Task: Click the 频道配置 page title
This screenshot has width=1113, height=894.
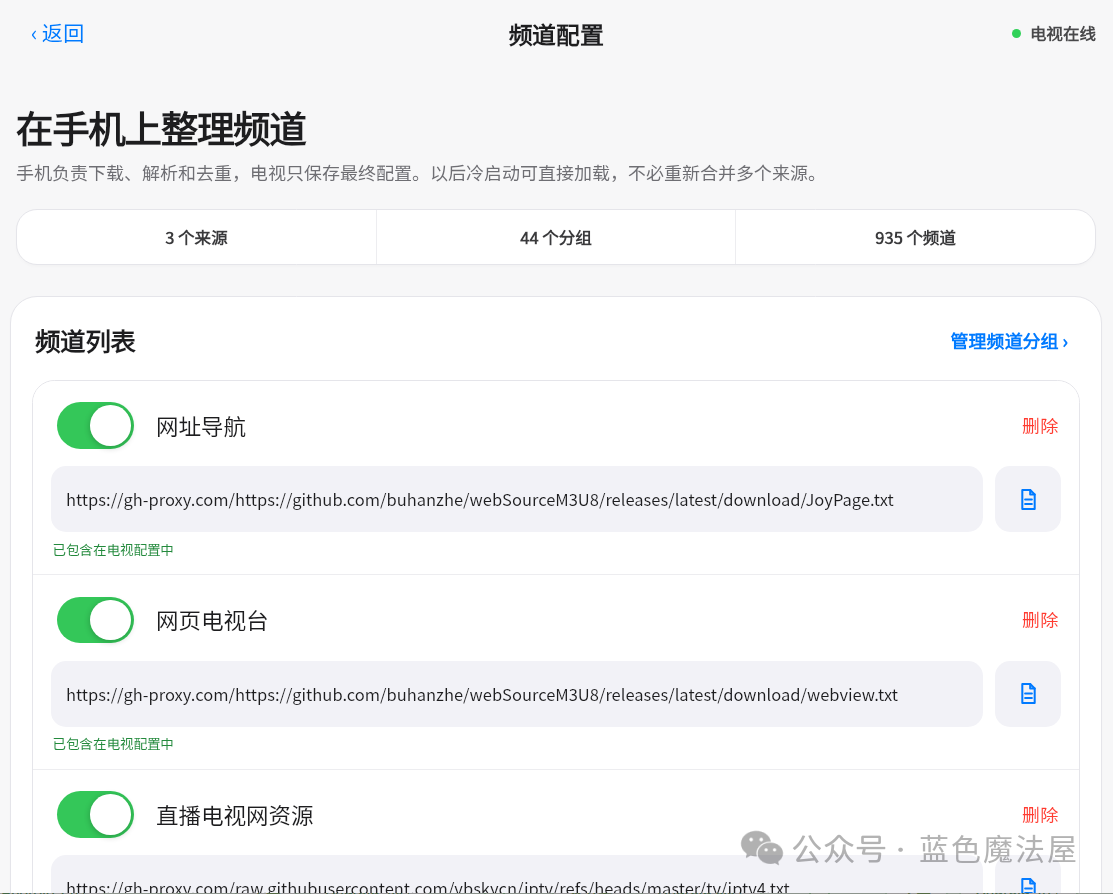Action: click(x=556, y=36)
